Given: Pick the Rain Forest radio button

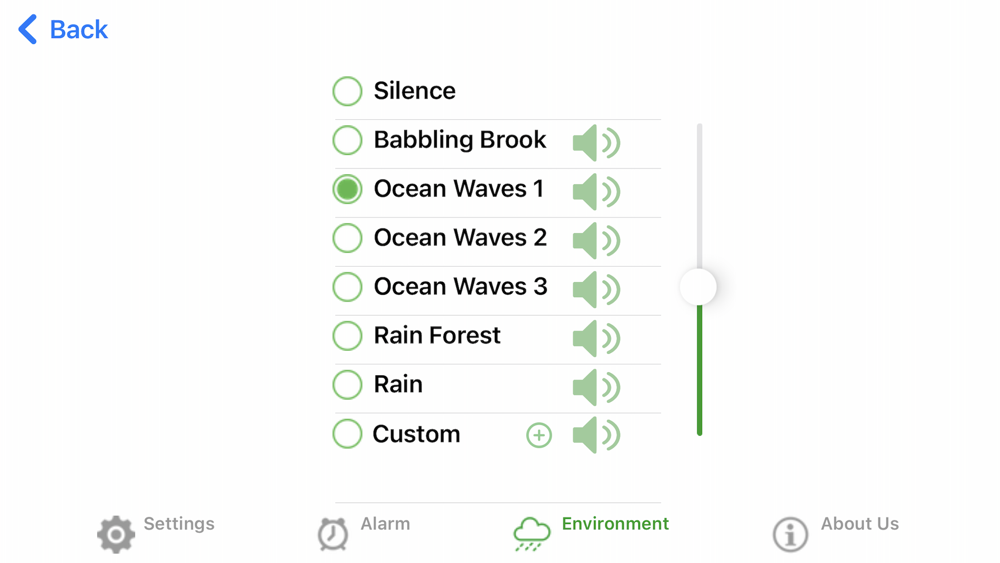Looking at the screenshot, I should click(347, 336).
